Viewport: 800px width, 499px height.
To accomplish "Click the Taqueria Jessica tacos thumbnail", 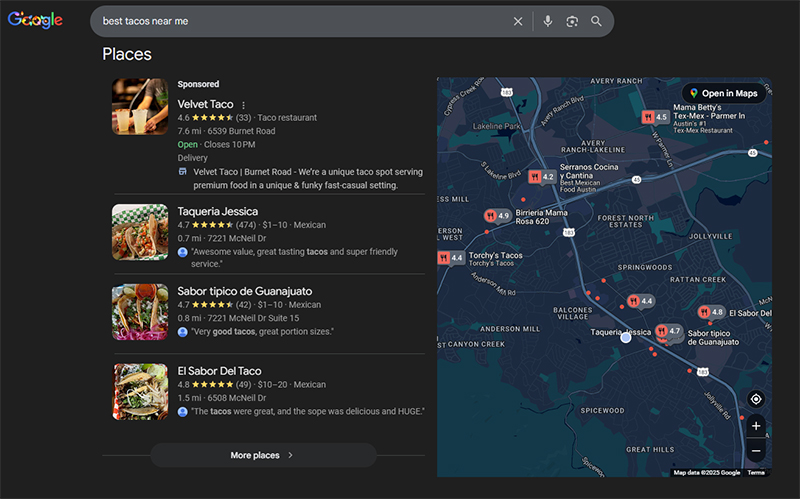I will (x=140, y=232).
